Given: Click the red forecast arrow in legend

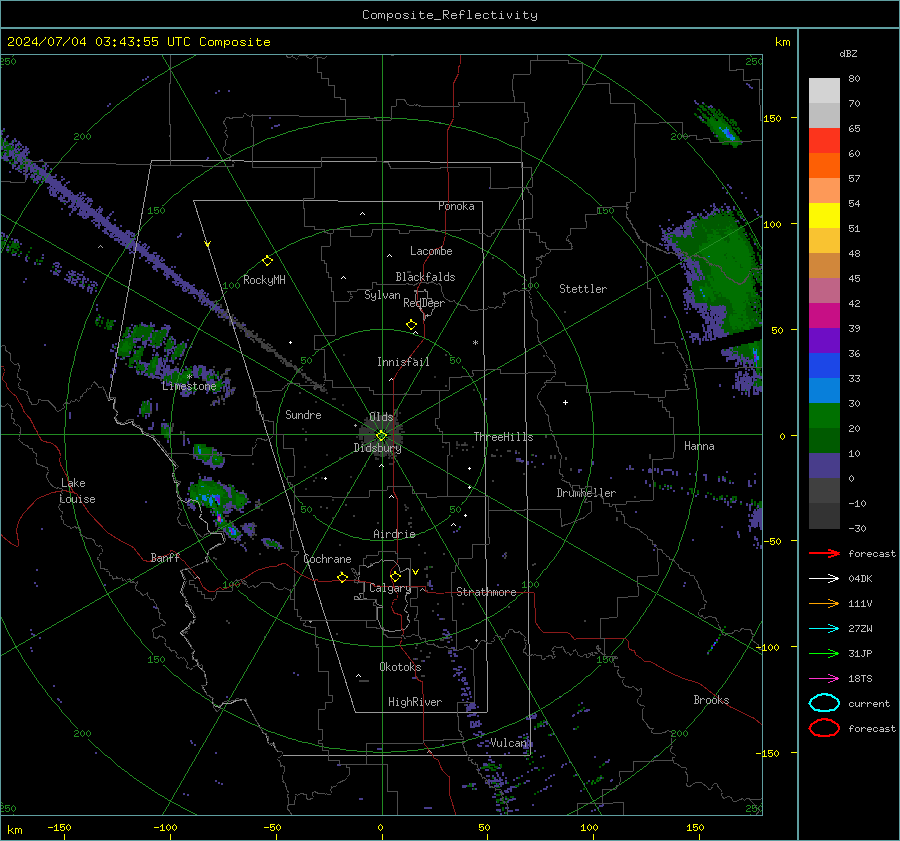Looking at the screenshot, I should [x=824, y=553].
